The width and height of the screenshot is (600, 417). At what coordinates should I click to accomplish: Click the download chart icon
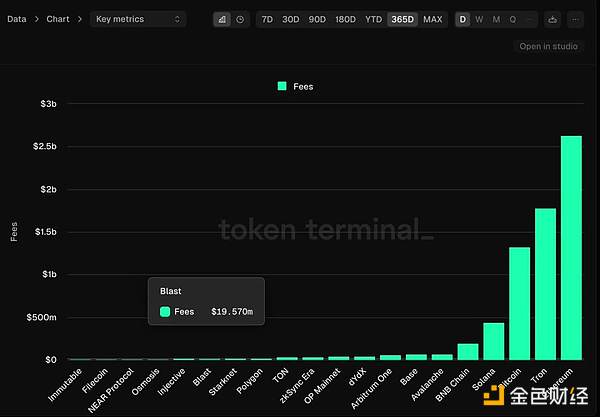(554, 19)
